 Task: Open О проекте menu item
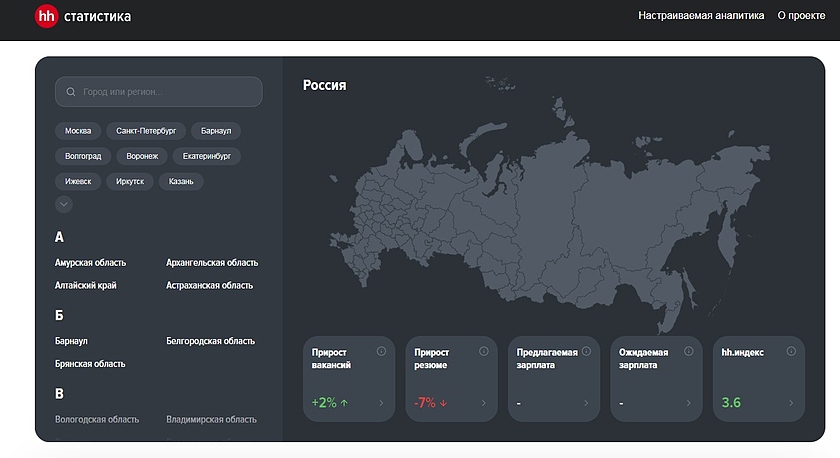[800, 16]
